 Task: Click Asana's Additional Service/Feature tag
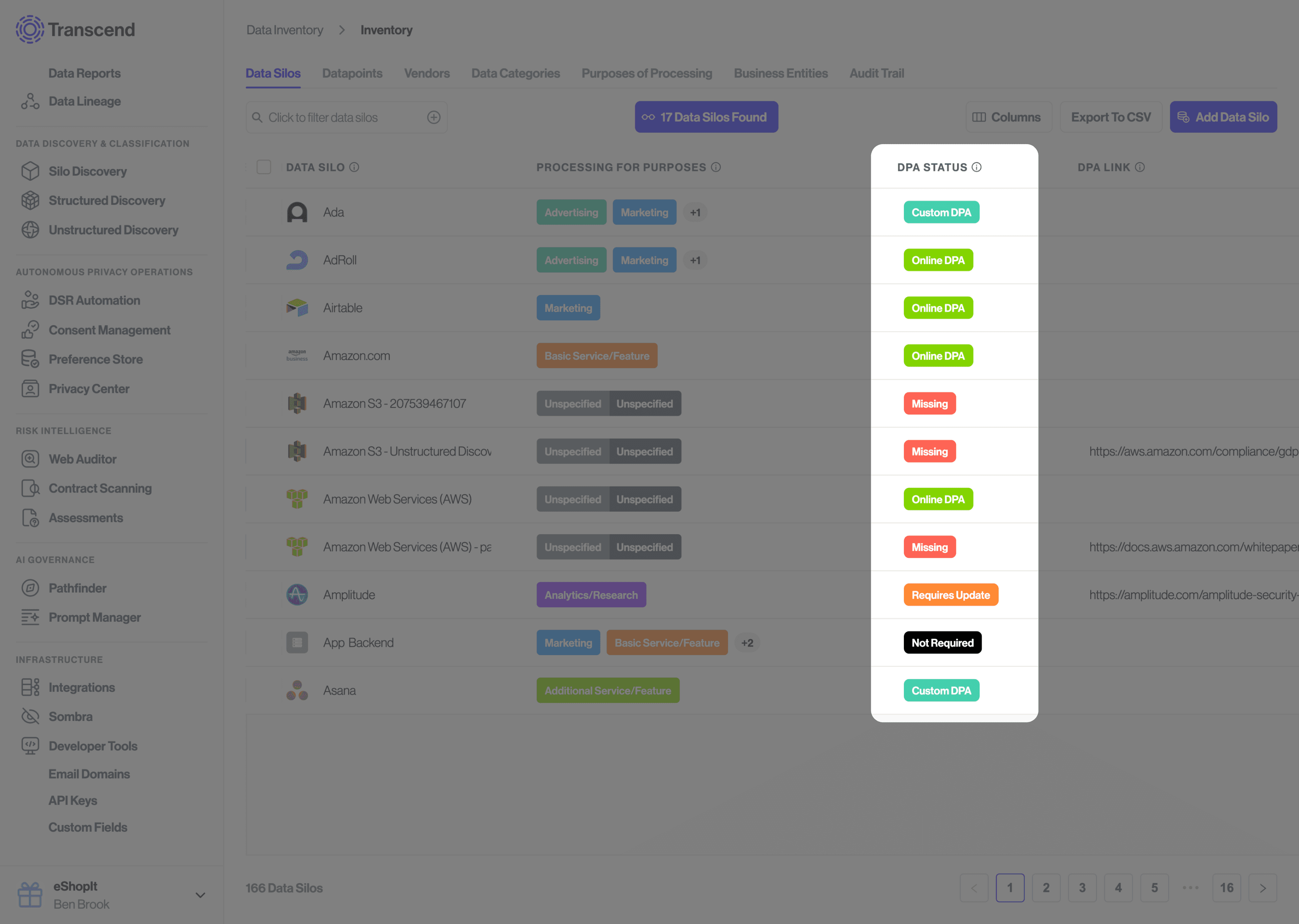pos(608,690)
